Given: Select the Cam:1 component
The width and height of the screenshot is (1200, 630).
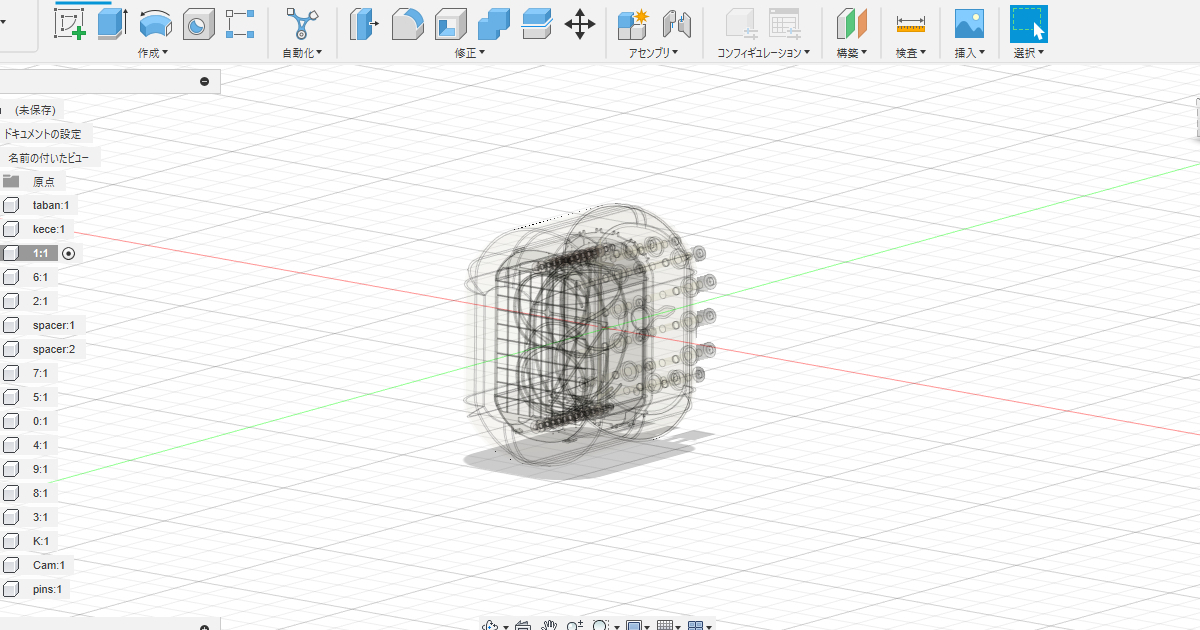Looking at the screenshot, I should pyautogui.click(x=48, y=565).
